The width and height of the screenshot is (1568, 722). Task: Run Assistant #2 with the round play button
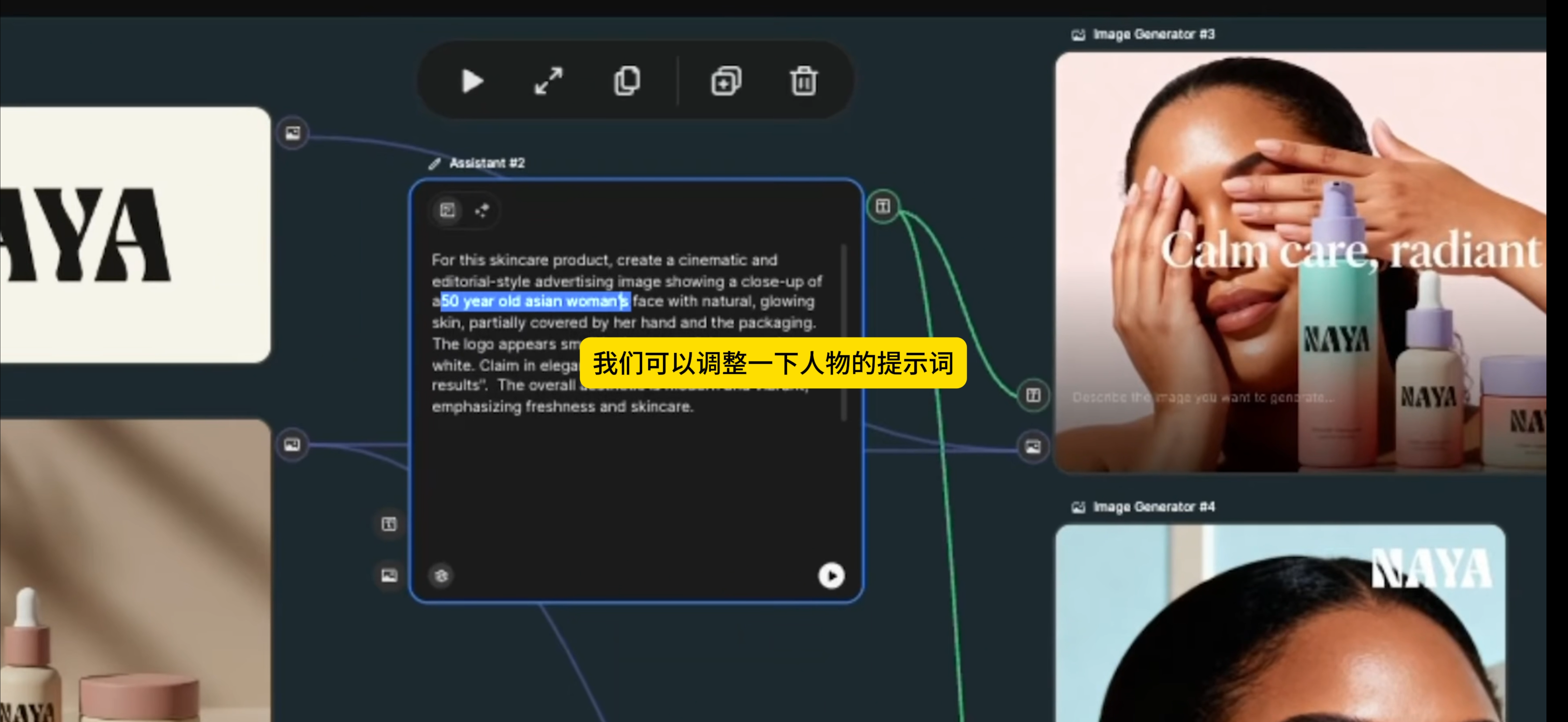tap(831, 576)
